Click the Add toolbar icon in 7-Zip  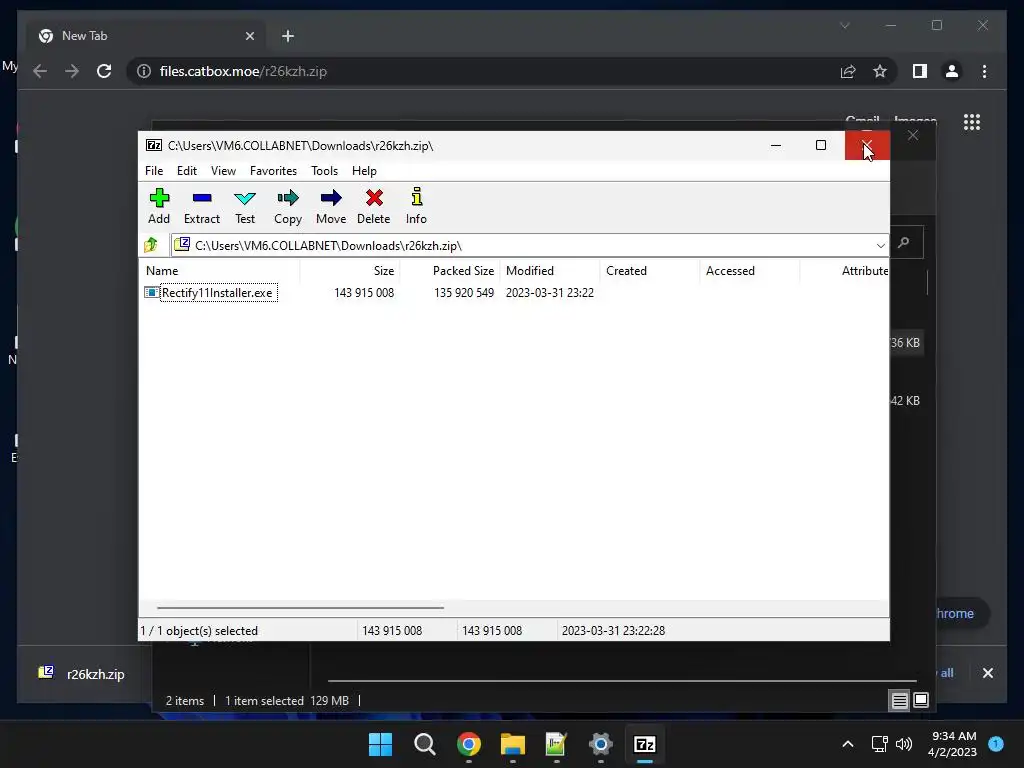pyautogui.click(x=159, y=206)
